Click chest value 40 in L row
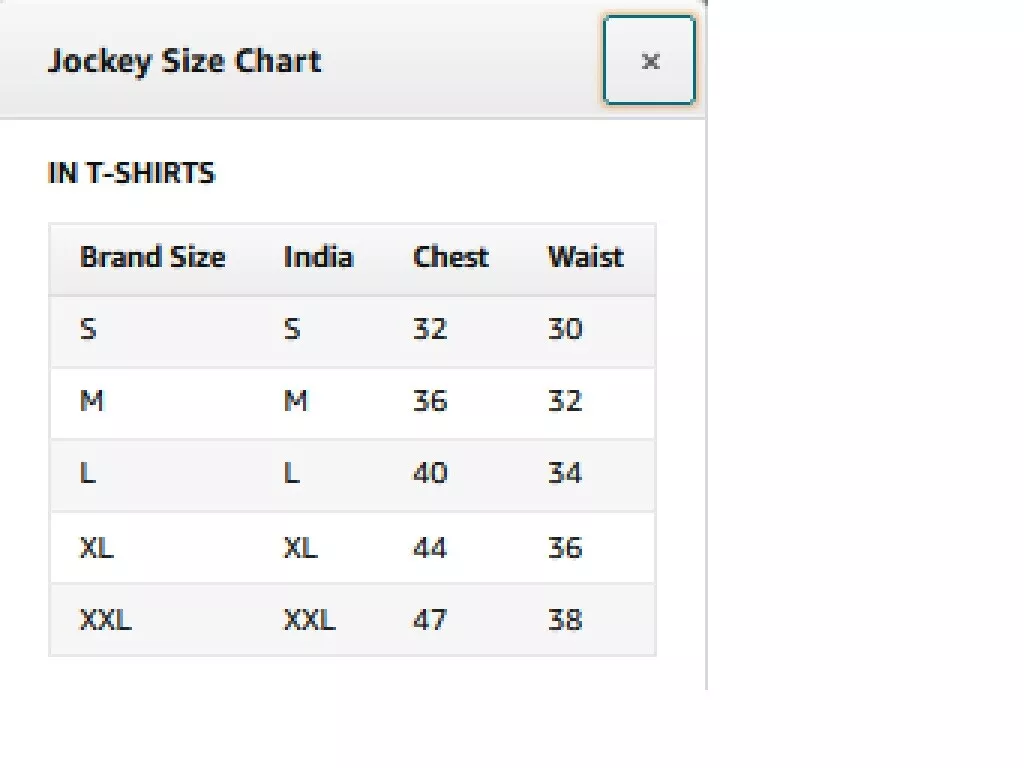 click(x=430, y=472)
